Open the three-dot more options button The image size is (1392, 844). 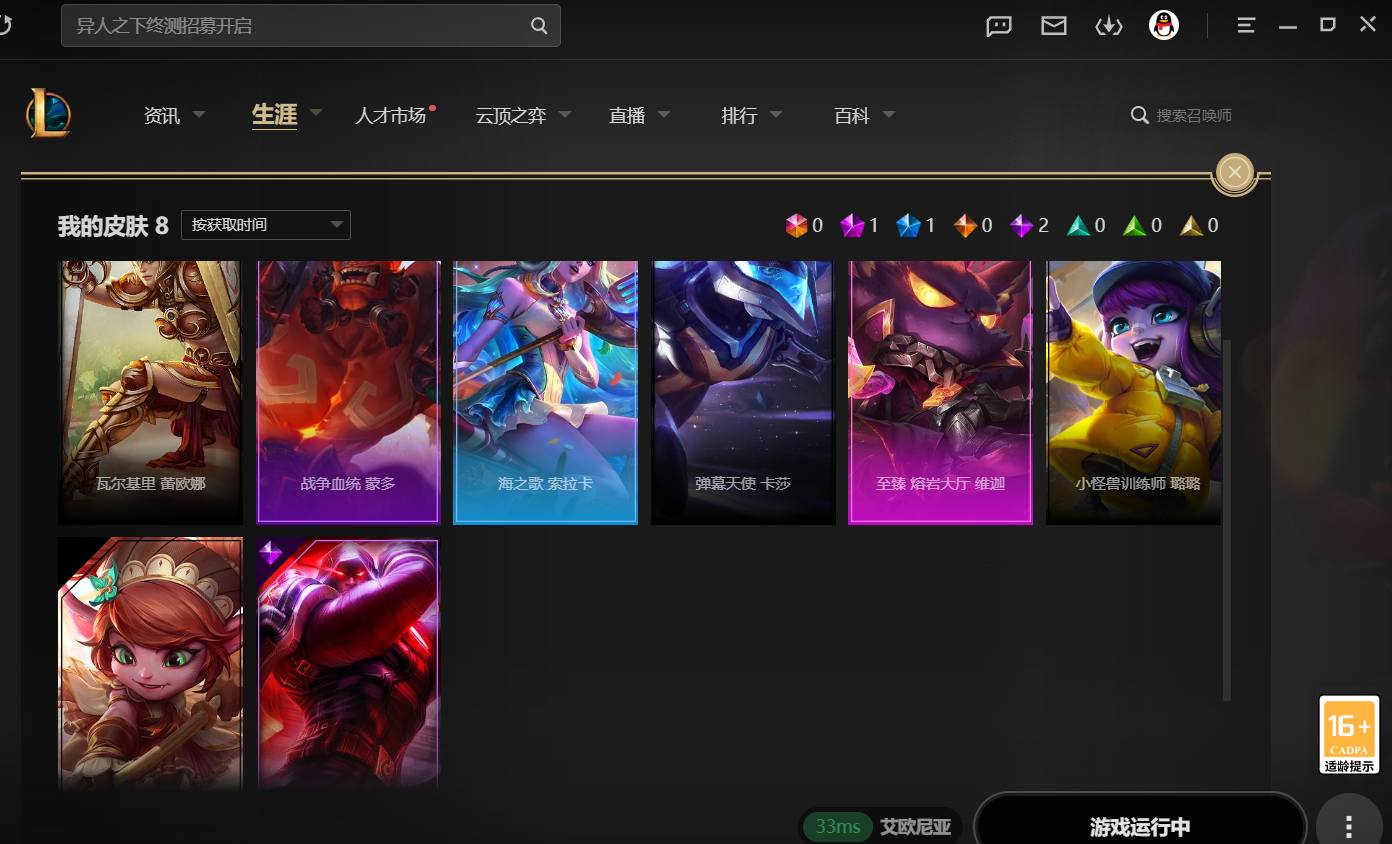click(1349, 827)
